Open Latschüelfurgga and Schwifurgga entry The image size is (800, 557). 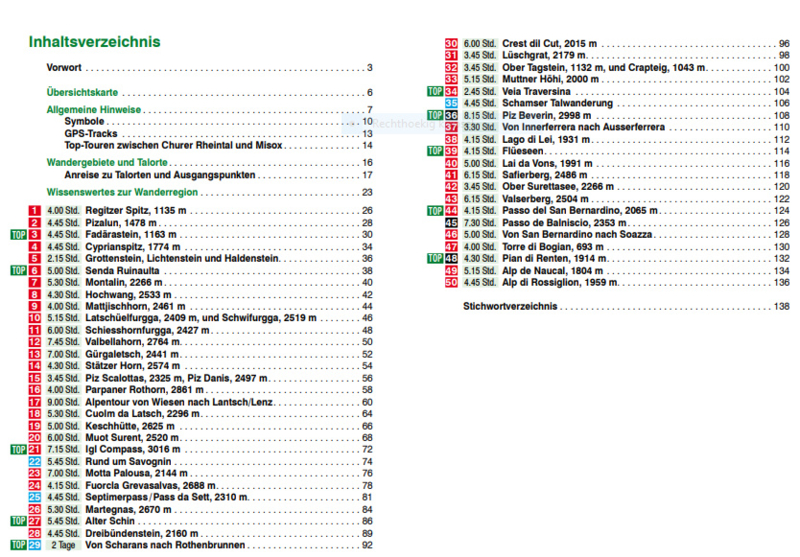[201, 318]
